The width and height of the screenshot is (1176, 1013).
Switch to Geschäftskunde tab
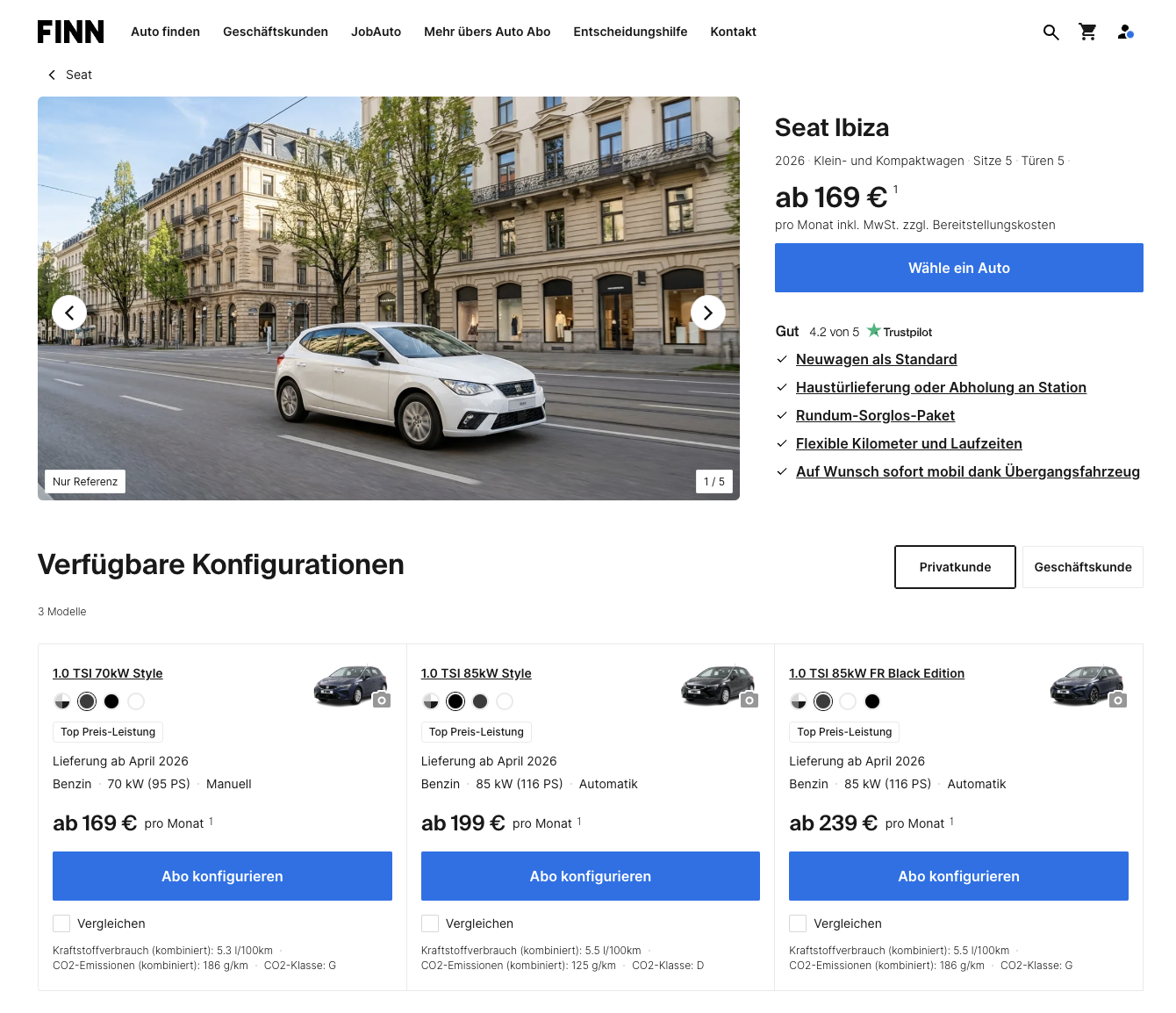coord(1082,567)
